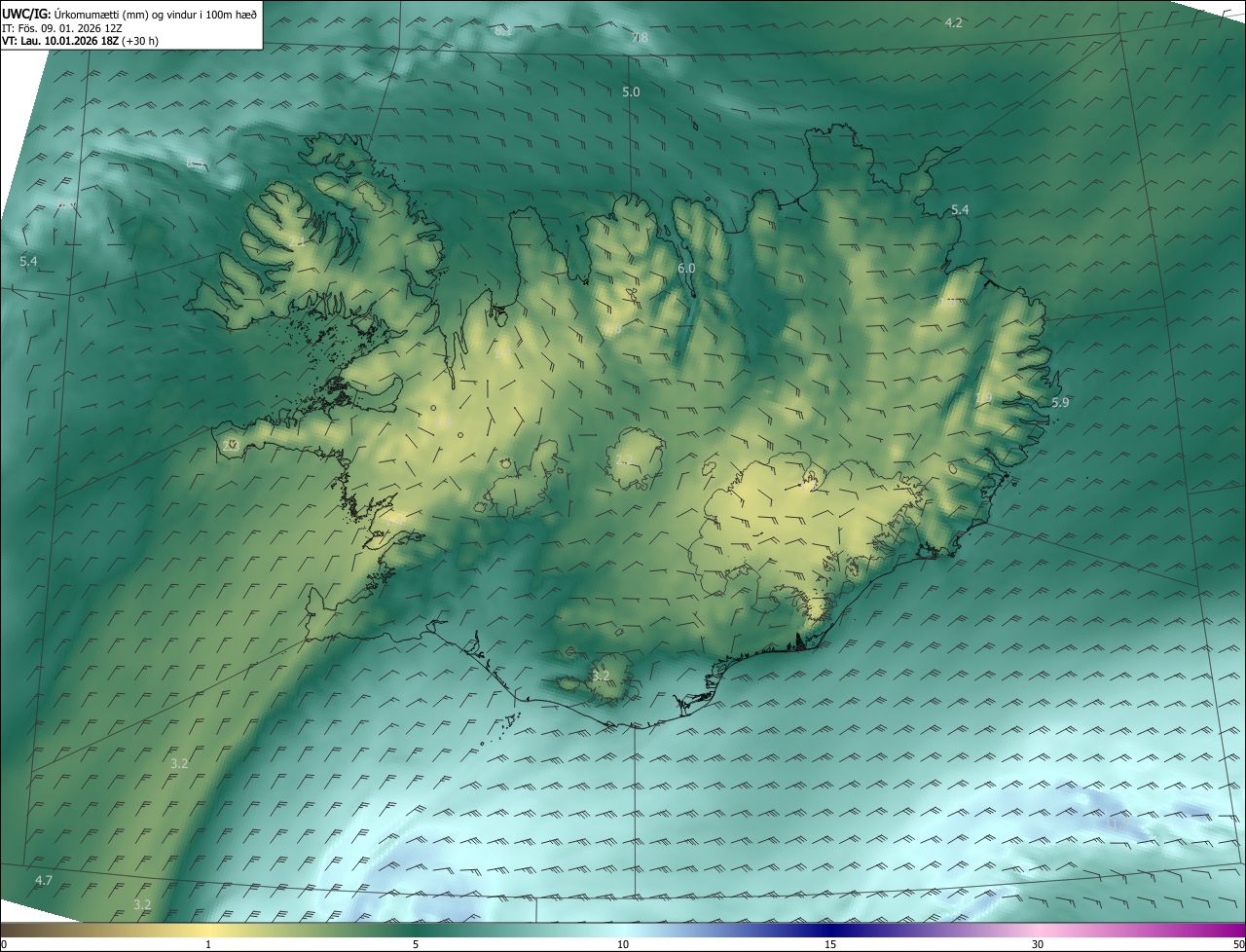Click the 2.2 value label on the central glacier
The width and height of the screenshot is (1246, 952).
(624, 459)
